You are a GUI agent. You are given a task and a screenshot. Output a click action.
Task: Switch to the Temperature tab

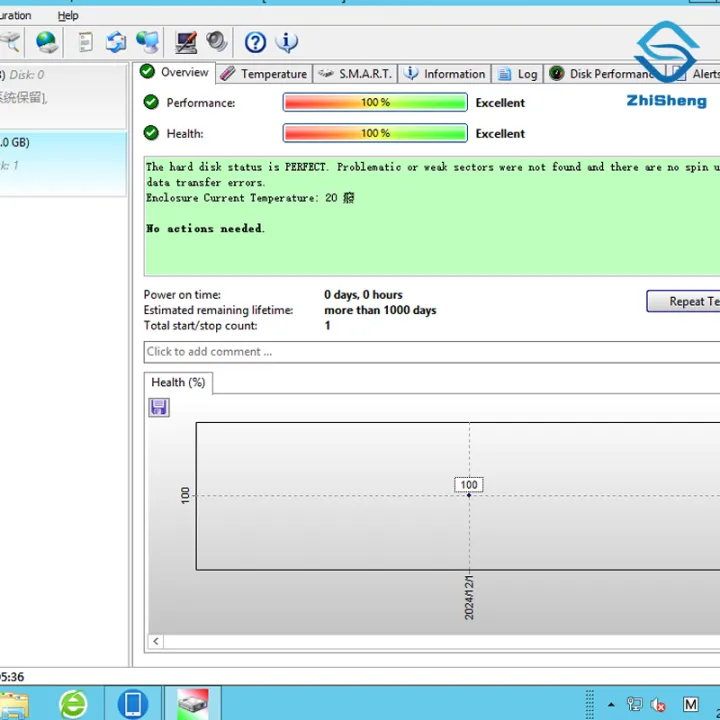pyautogui.click(x=264, y=74)
